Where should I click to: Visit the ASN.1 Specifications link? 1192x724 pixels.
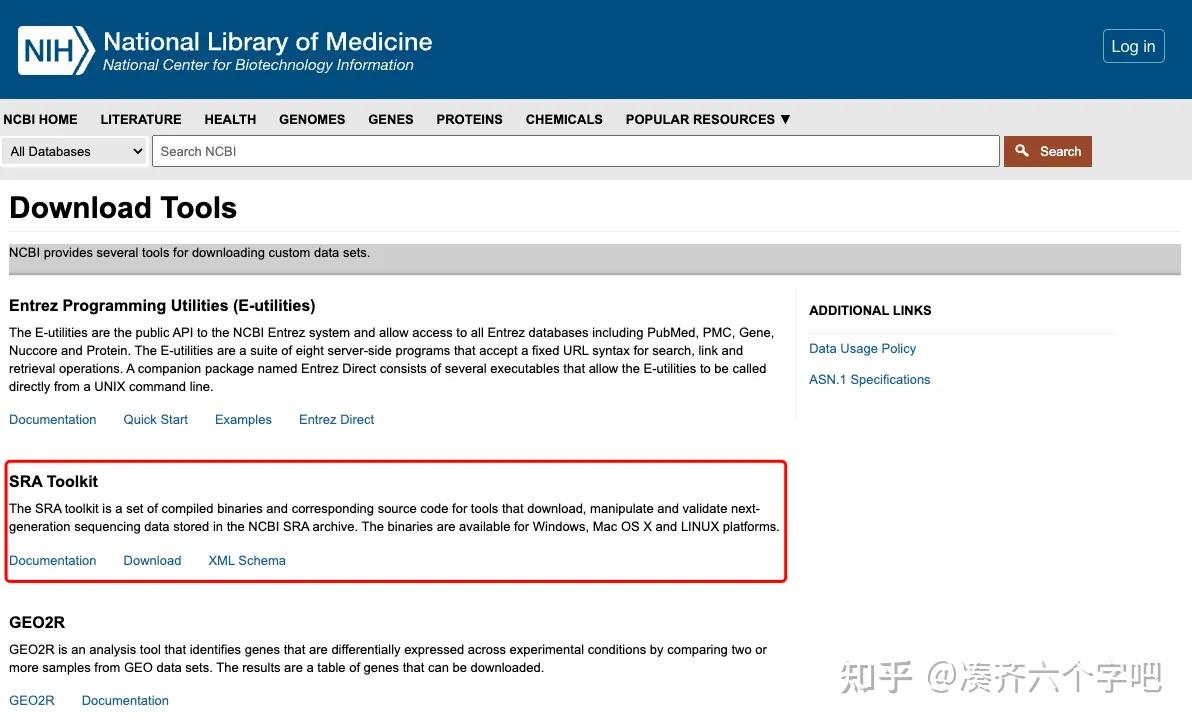coord(869,379)
